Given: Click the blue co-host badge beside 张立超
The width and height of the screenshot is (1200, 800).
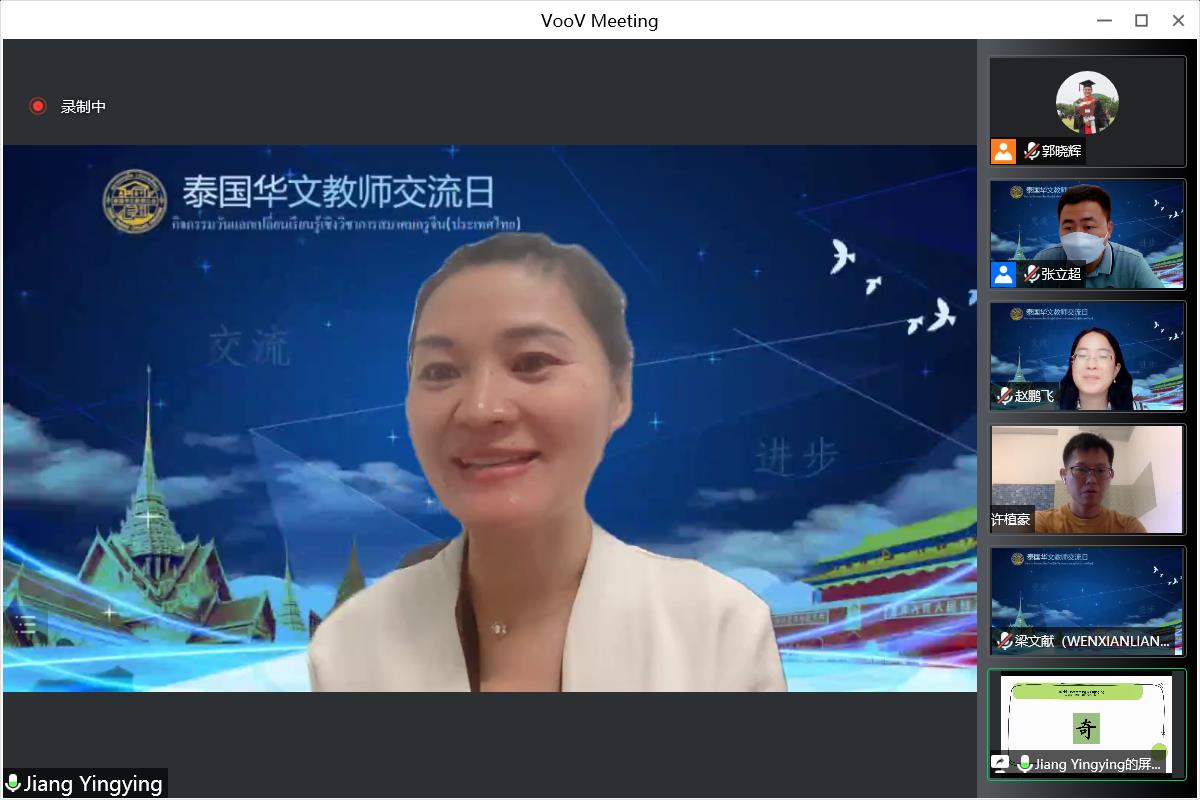Looking at the screenshot, I should (1003, 274).
